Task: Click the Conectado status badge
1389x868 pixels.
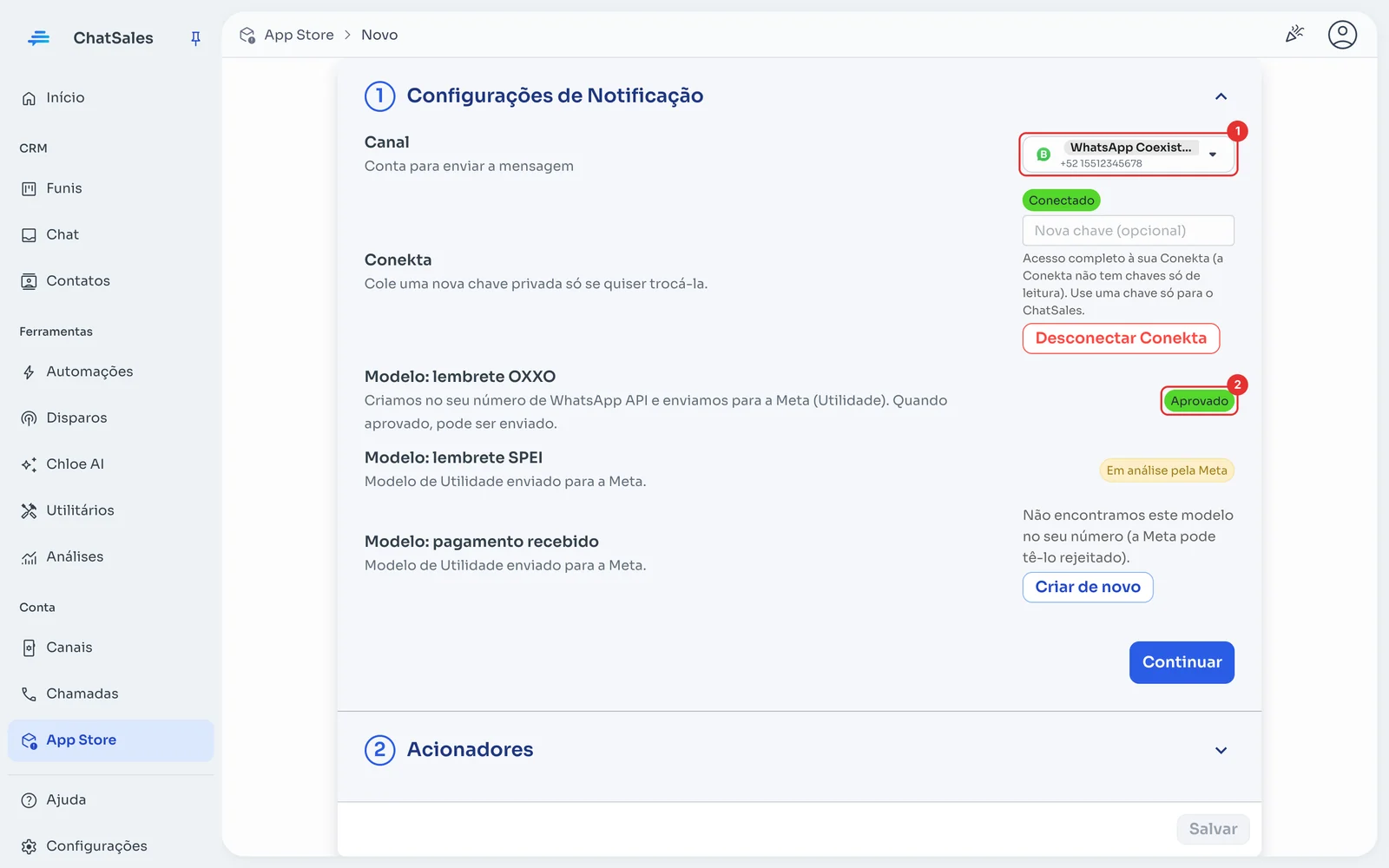Action: pyautogui.click(x=1061, y=201)
